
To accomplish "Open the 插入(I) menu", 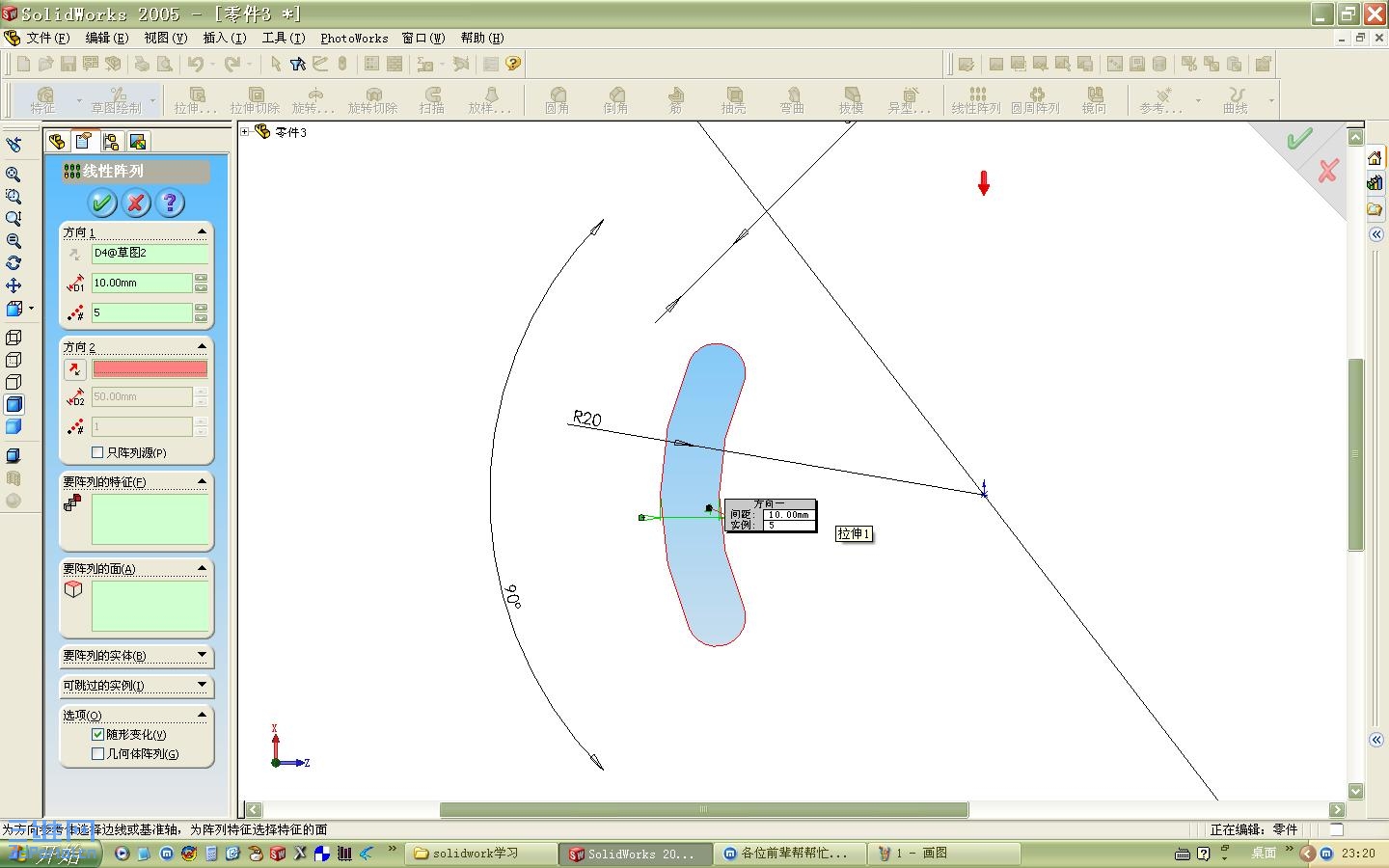I will [x=225, y=38].
